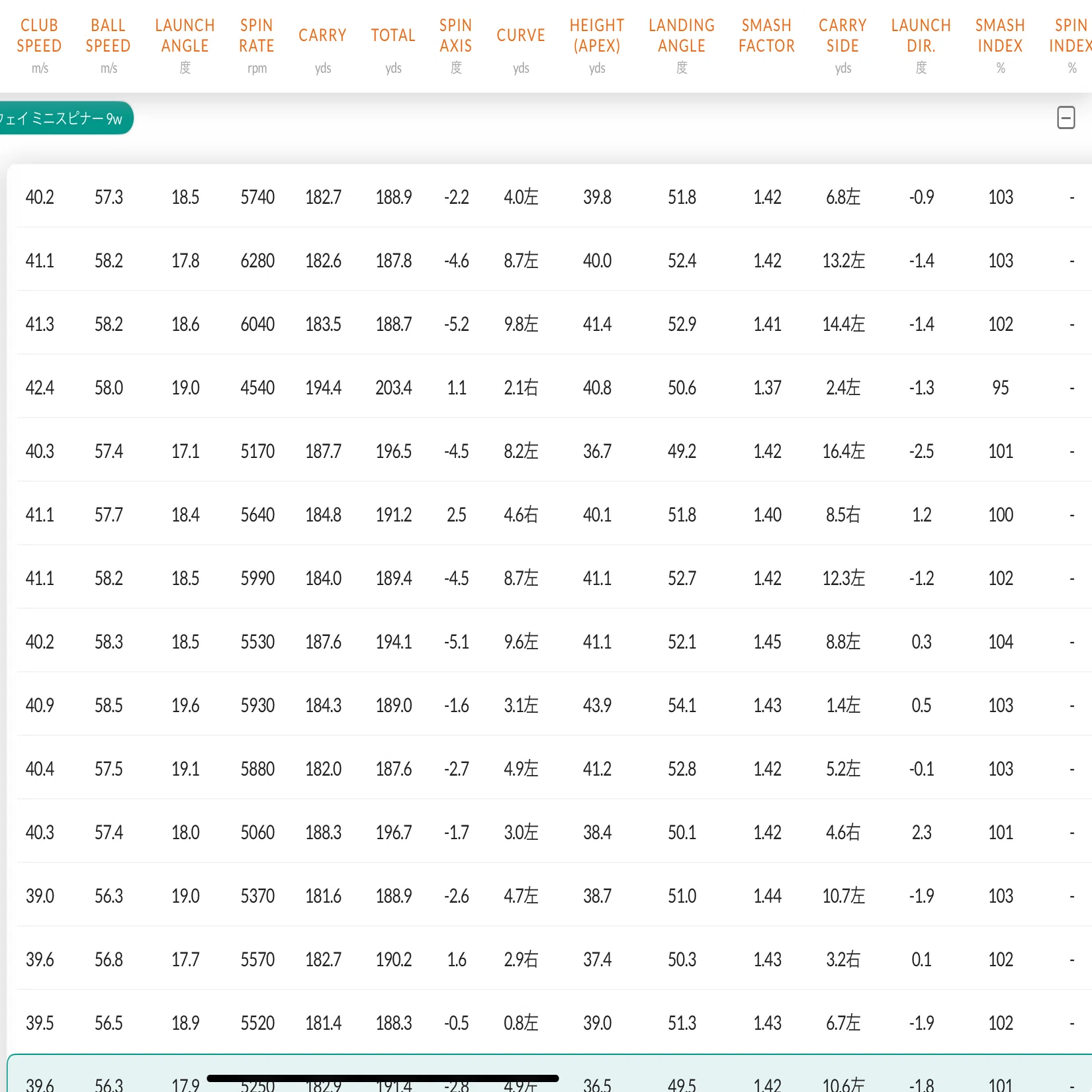Select club speed value 39.0
This screenshot has height=1092, width=1092.
[x=40, y=896]
